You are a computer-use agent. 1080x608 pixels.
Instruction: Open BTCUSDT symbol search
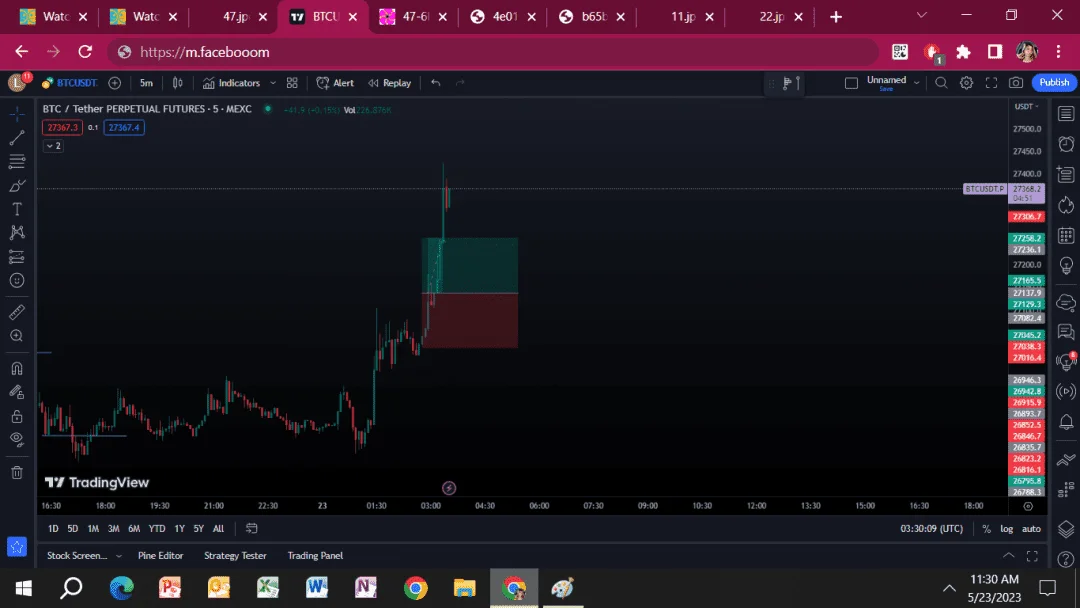70,83
